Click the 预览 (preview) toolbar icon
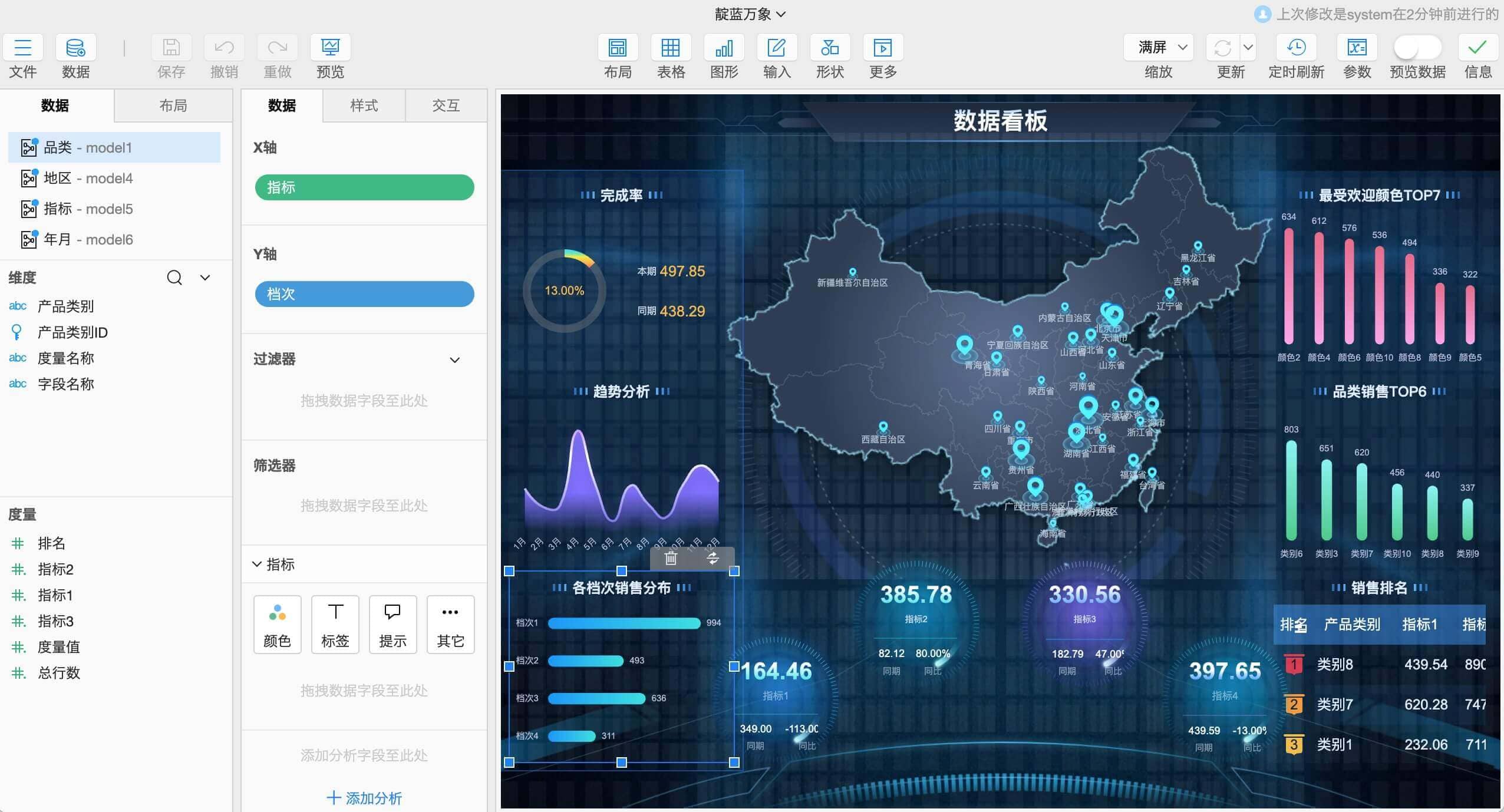Viewport: 1504px width, 812px height. pyautogui.click(x=330, y=48)
